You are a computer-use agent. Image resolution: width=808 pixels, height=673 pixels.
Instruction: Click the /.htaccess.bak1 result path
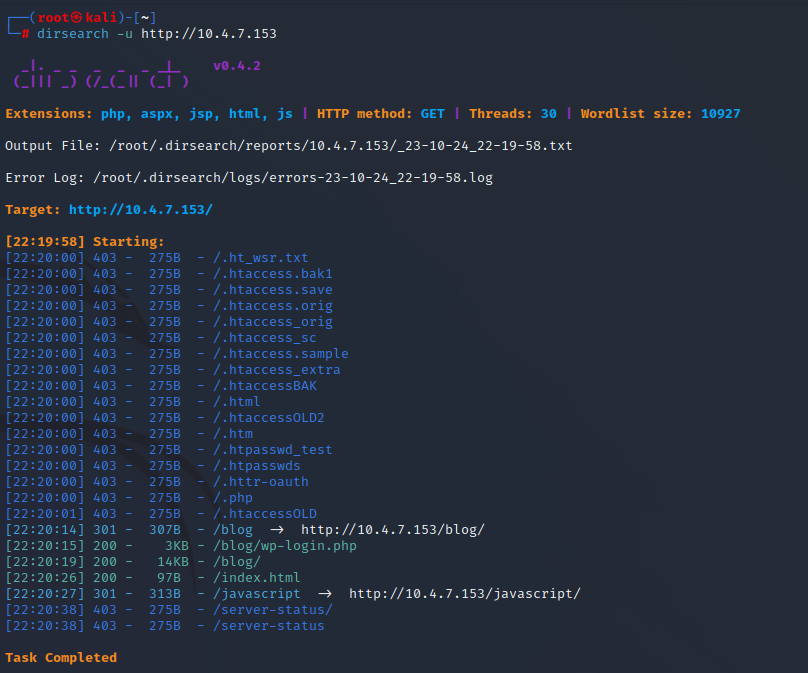(273, 274)
